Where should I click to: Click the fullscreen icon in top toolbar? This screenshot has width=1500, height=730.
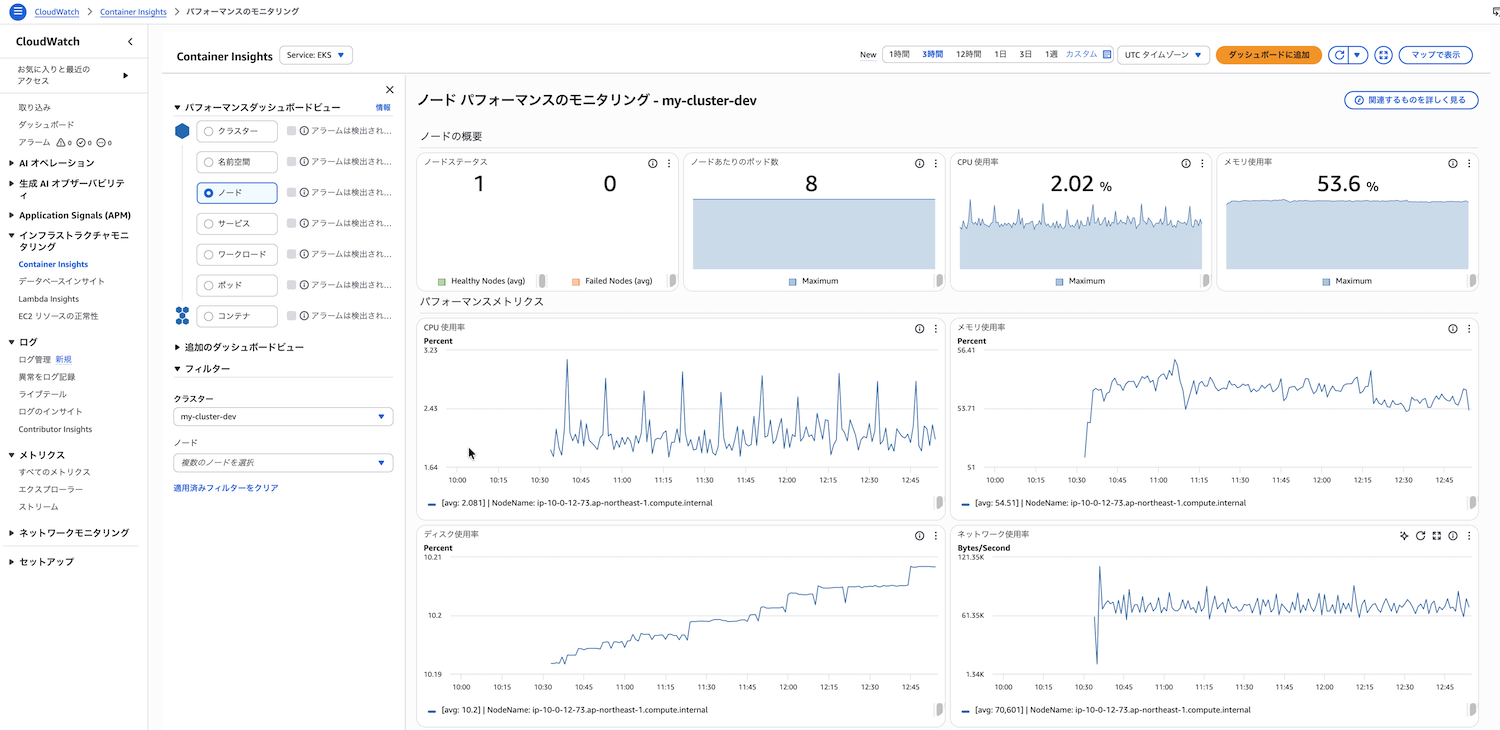(1383, 55)
